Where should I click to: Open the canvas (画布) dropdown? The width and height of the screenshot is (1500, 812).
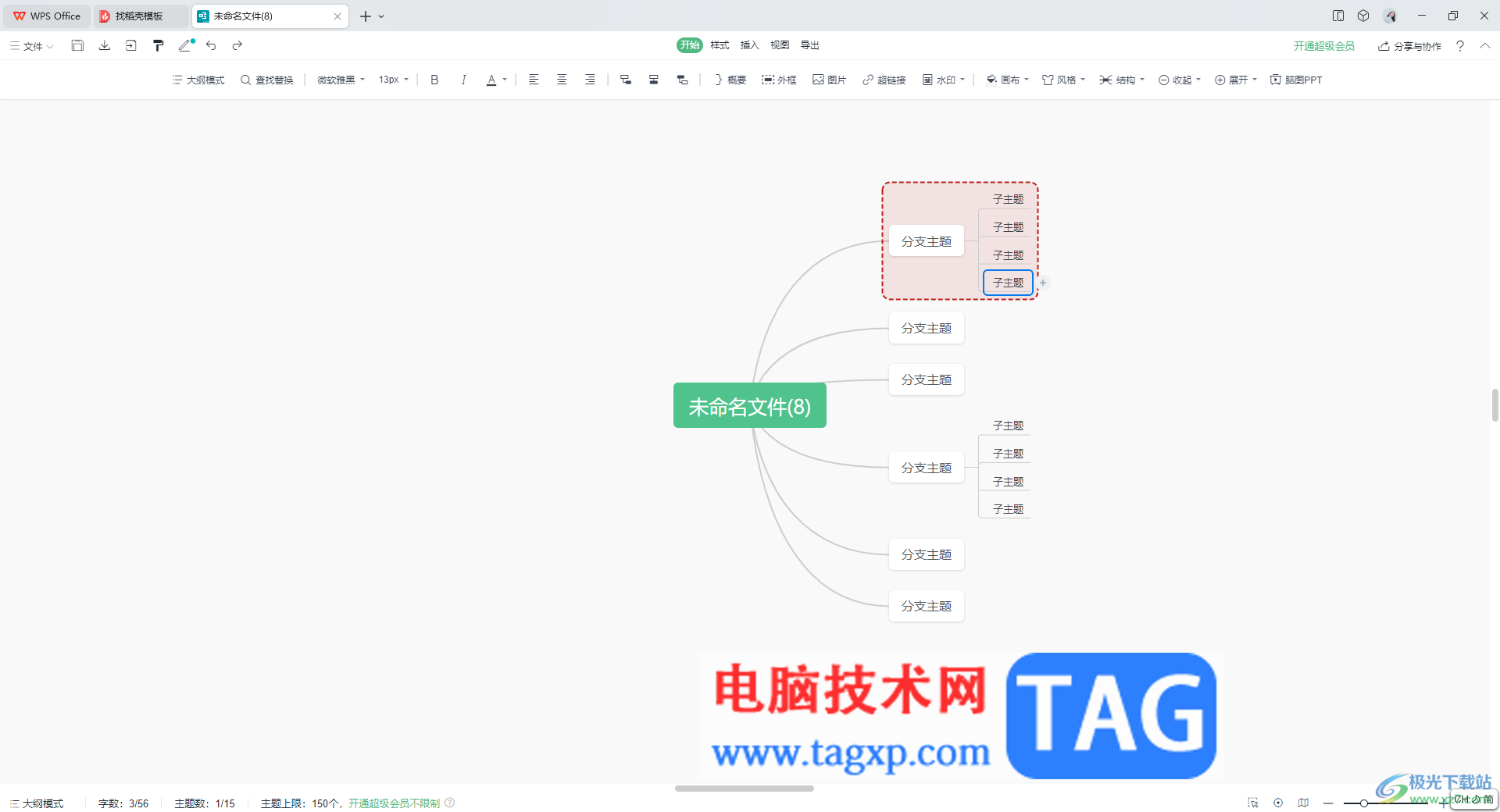point(1007,80)
